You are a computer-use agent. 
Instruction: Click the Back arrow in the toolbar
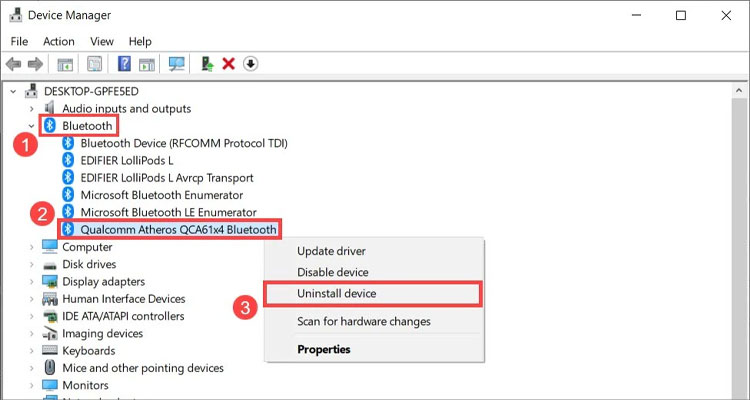(14, 64)
